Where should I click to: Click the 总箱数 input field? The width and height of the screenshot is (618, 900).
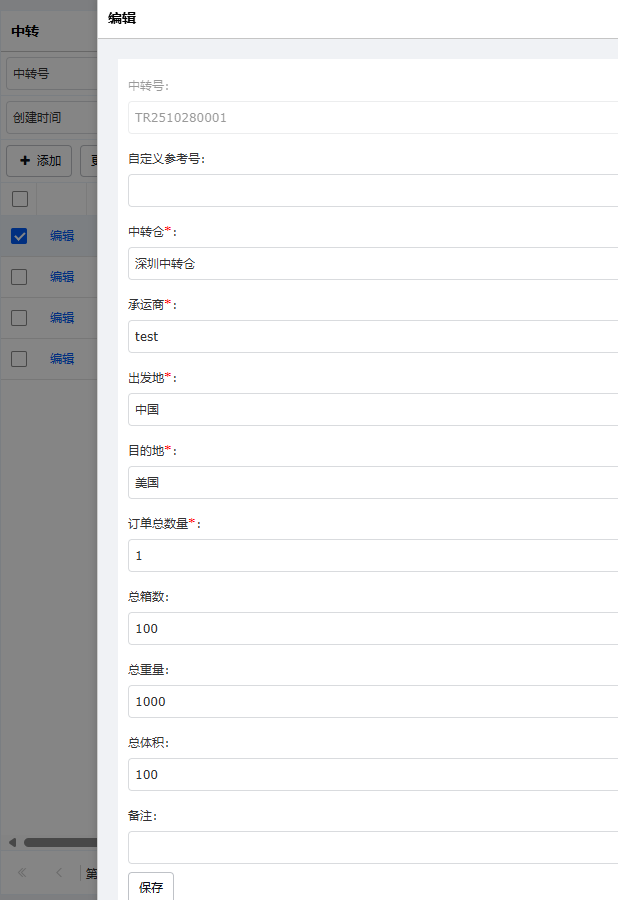pos(372,629)
